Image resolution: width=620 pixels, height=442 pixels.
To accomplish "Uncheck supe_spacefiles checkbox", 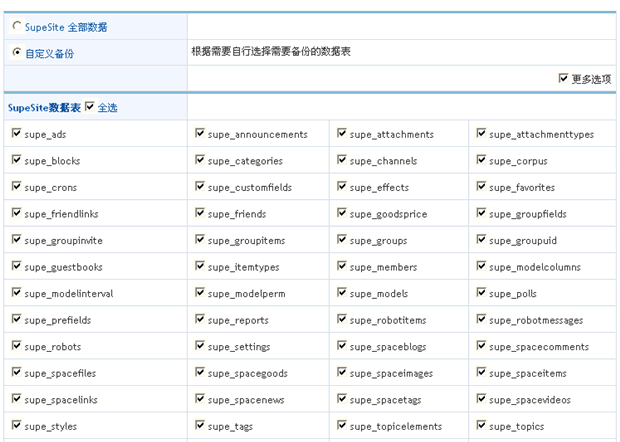I will coord(16,371).
